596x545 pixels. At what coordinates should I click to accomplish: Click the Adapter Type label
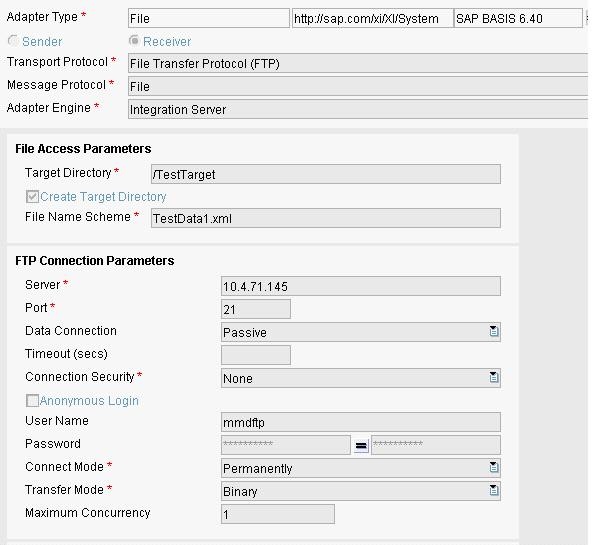click(x=42, y=17)
